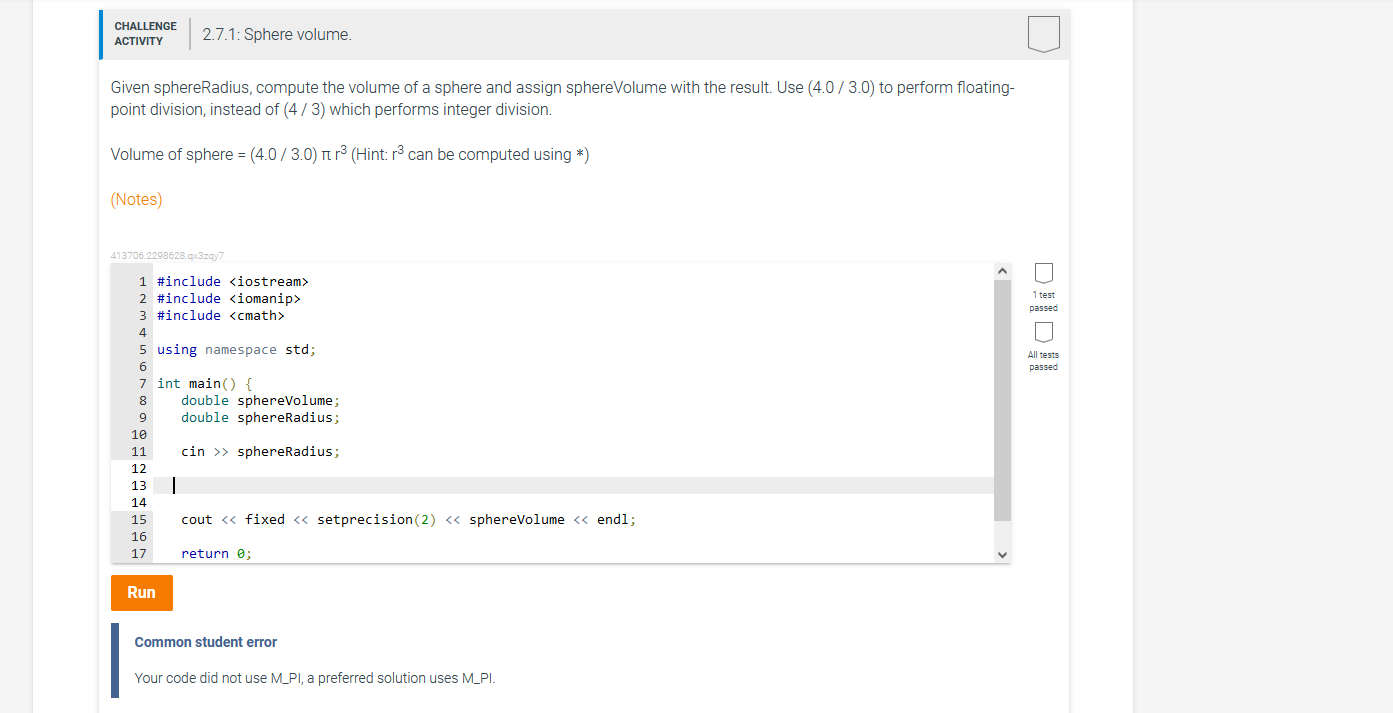Click the caret above the editor scrollbar
Viewport: 1393px width, 713px height.
point(1002,269)
